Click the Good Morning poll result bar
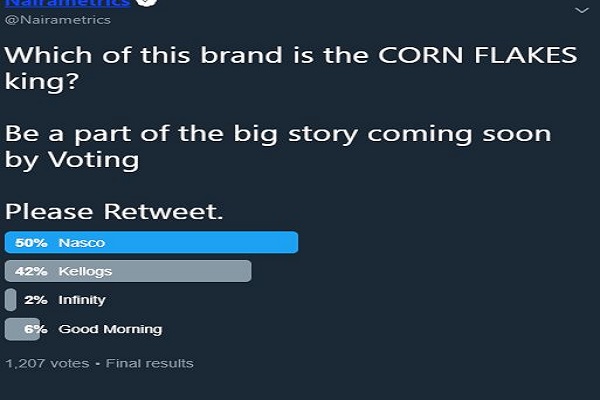 22,329
